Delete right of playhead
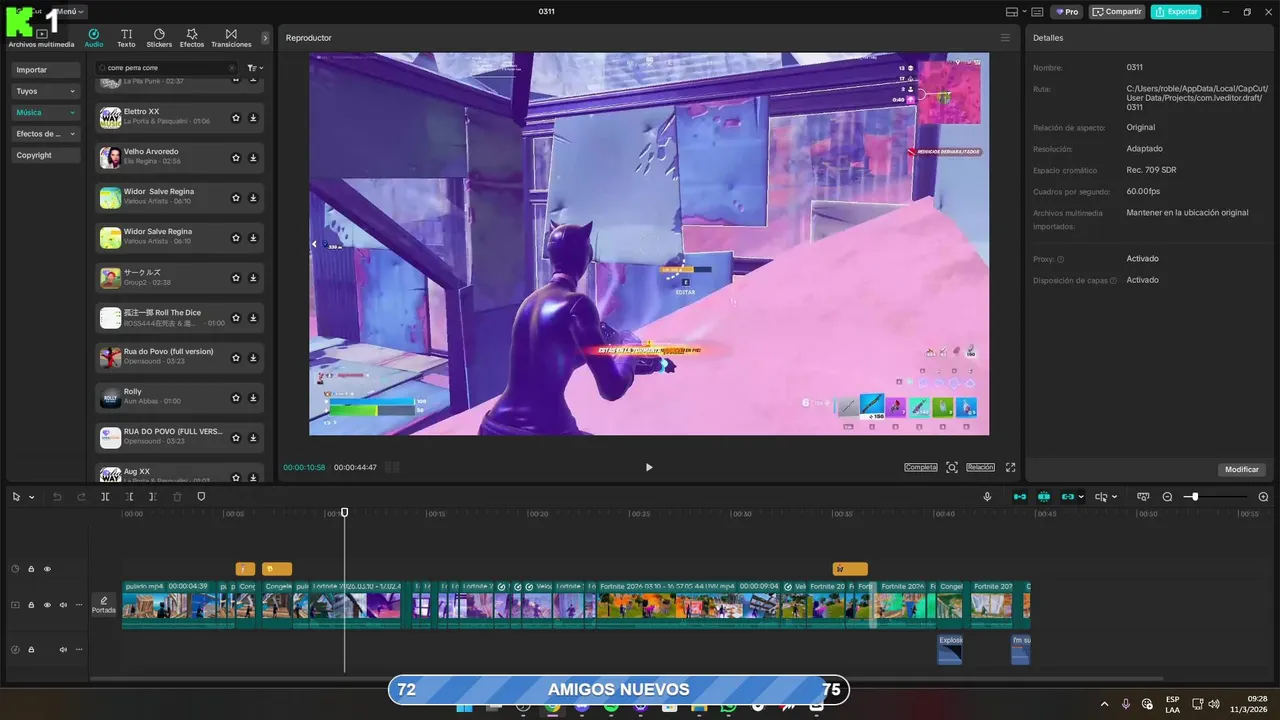 coord(153,496)
